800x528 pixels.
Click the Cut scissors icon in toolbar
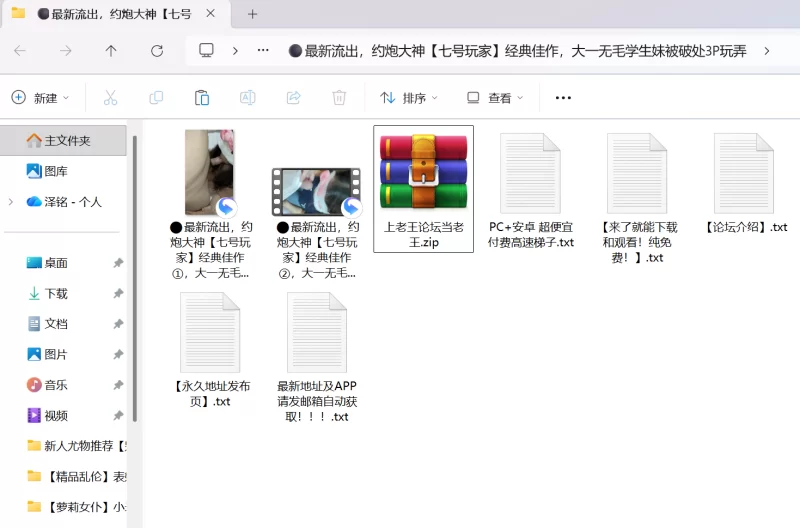(110, 98)
